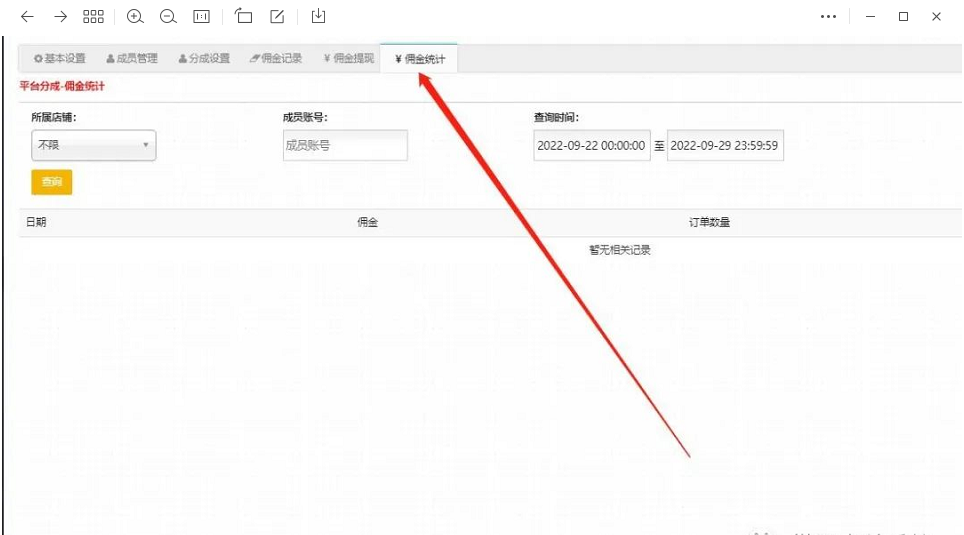Screen dimensions: 964x535
Task: Open the 成员管理 tab
Action: pyautogui.click(x=132, y=59)
